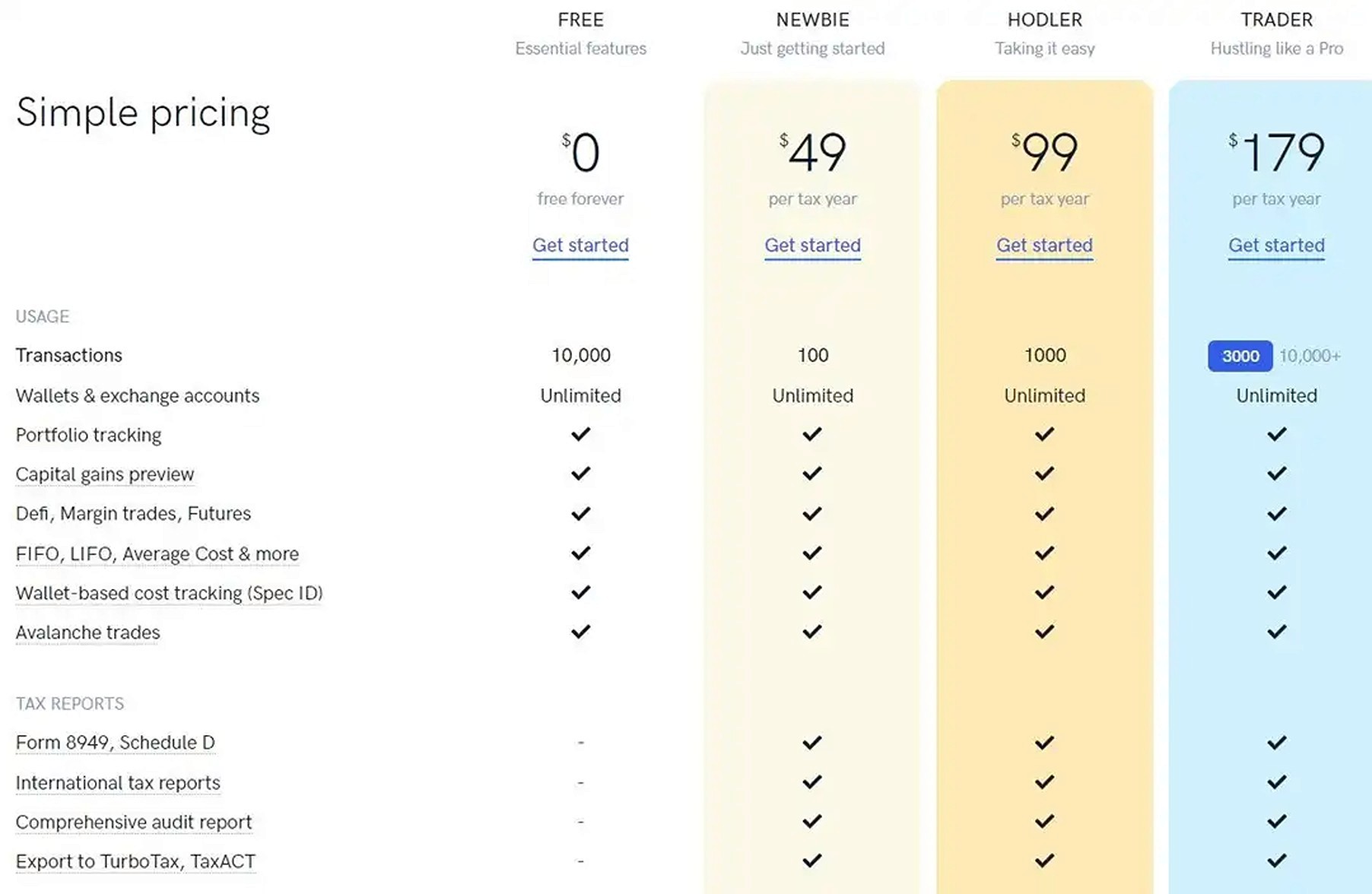The image size is (1372, 894).
Task: Click Comprehensive audit report checkmark under HODLER
Action: coord(1044,821)
